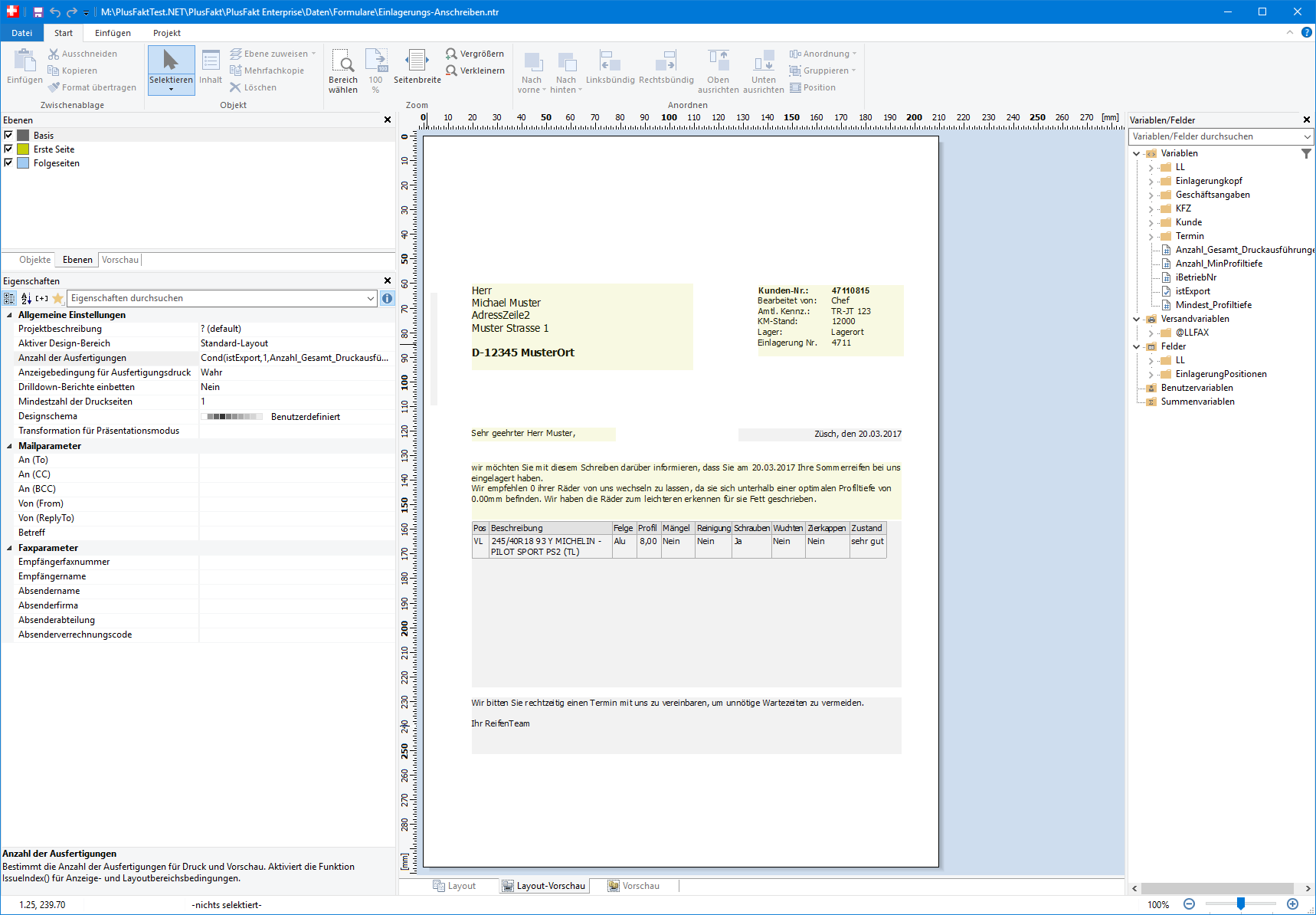The width and height of the screenshot is (1316, 915).
Task: Toggle the Folgeseiten layer checkbox
Action: (x=8, y=162)
